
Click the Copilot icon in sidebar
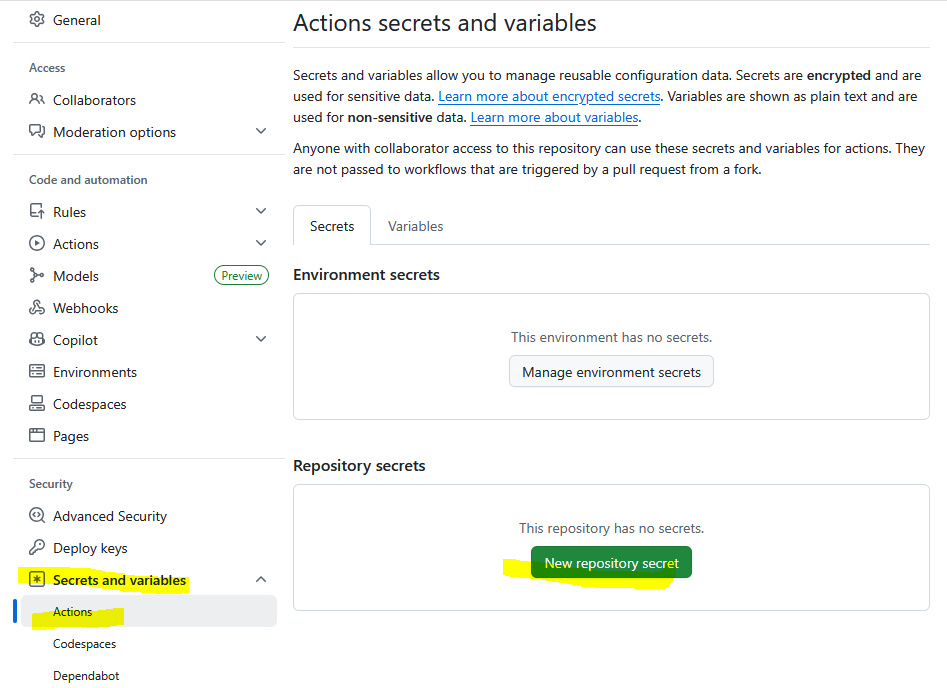point(37,340)
